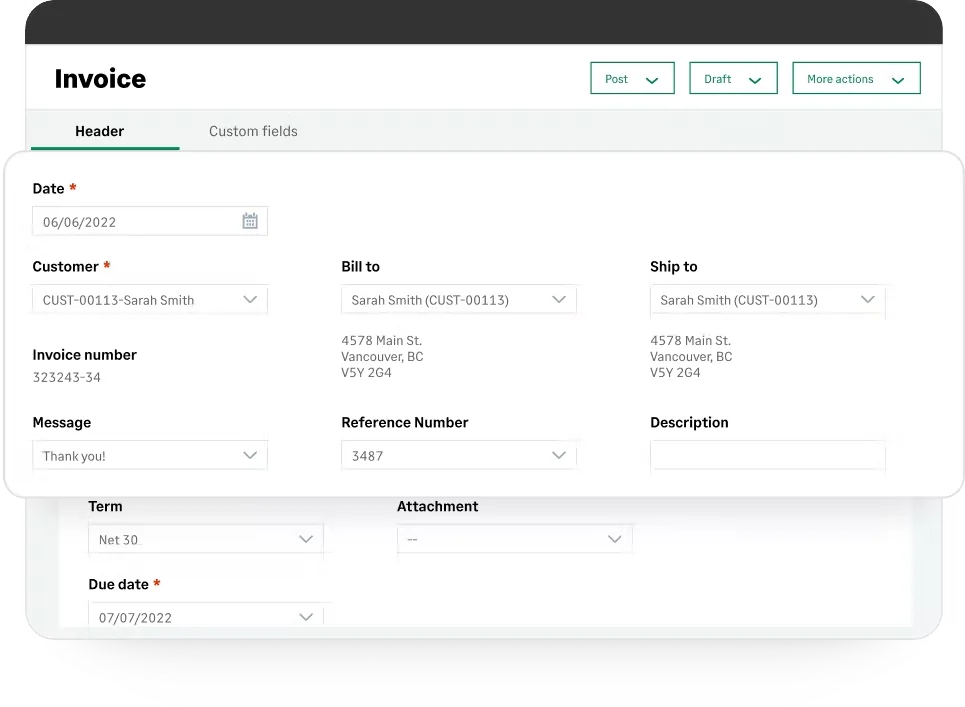The width and height of the screenshot is (965, 707).
Task: Switch to the Header tab
Action: coord(100,131)
